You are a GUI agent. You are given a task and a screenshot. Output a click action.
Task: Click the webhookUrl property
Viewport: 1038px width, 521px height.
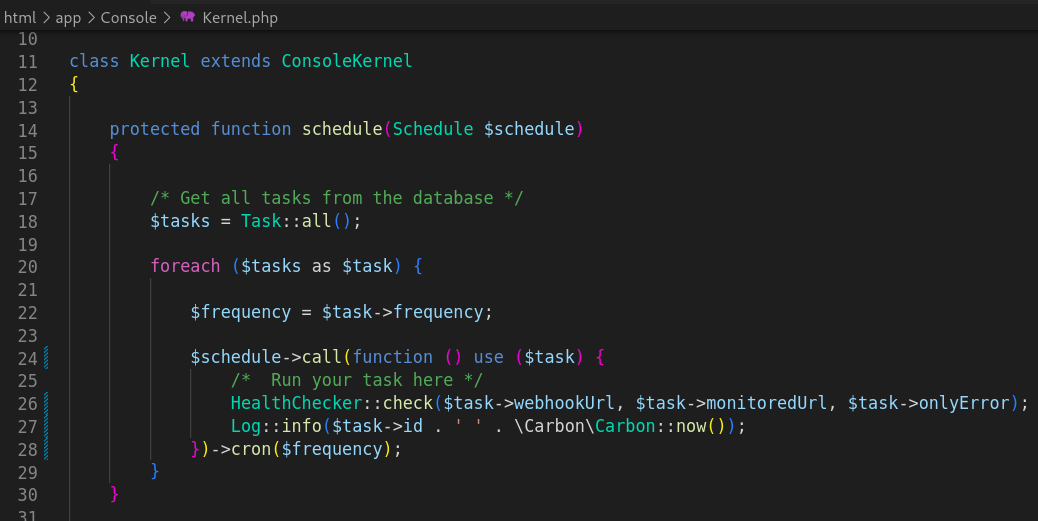pos(559,403)
